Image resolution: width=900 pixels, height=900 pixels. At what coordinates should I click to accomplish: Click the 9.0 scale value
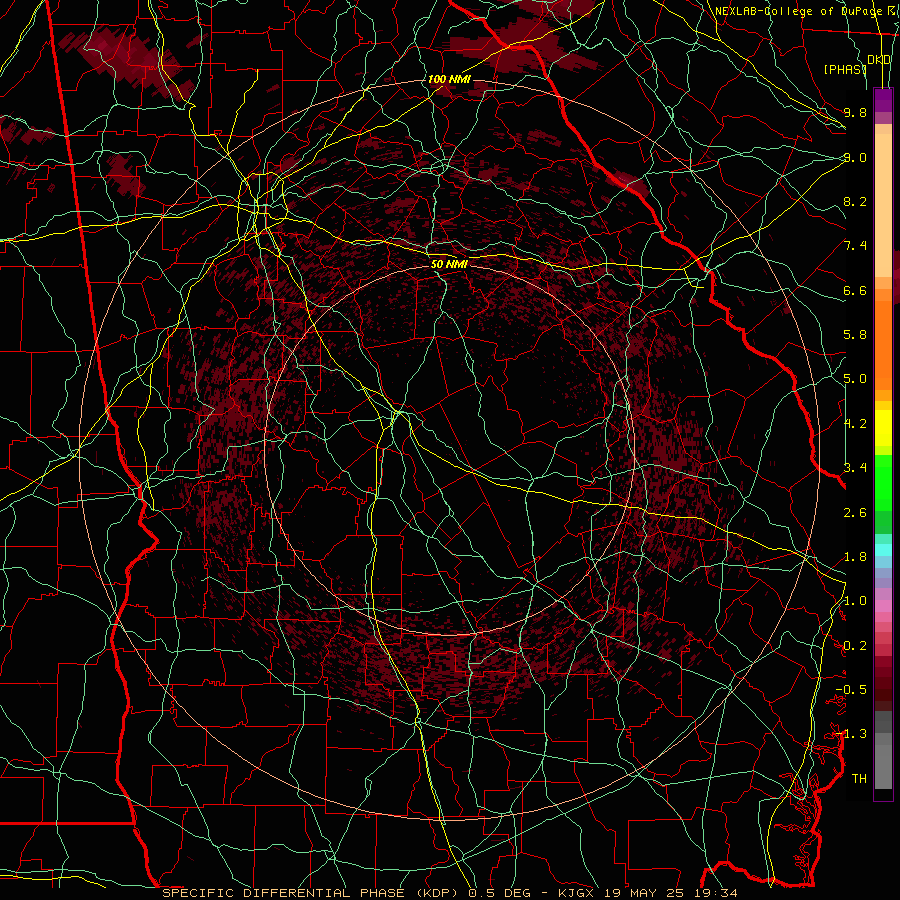pos(855,157)
